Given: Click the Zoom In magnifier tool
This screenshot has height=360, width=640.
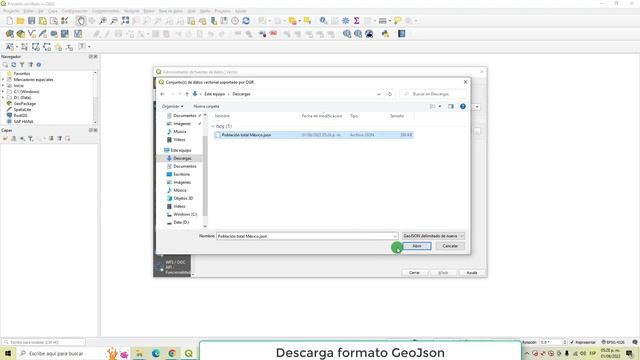Looking at the screenshot, I should click(103, 21).
